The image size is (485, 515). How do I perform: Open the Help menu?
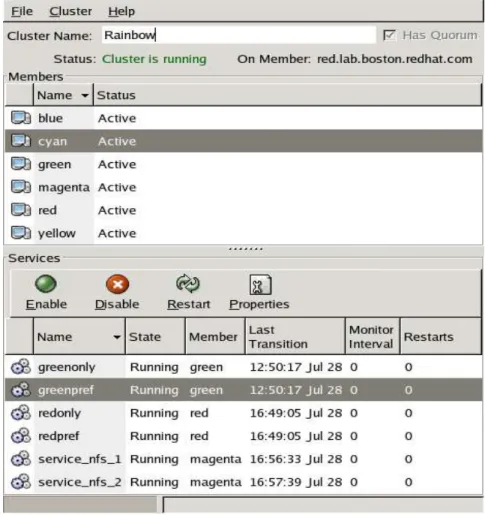click(121, 11)
